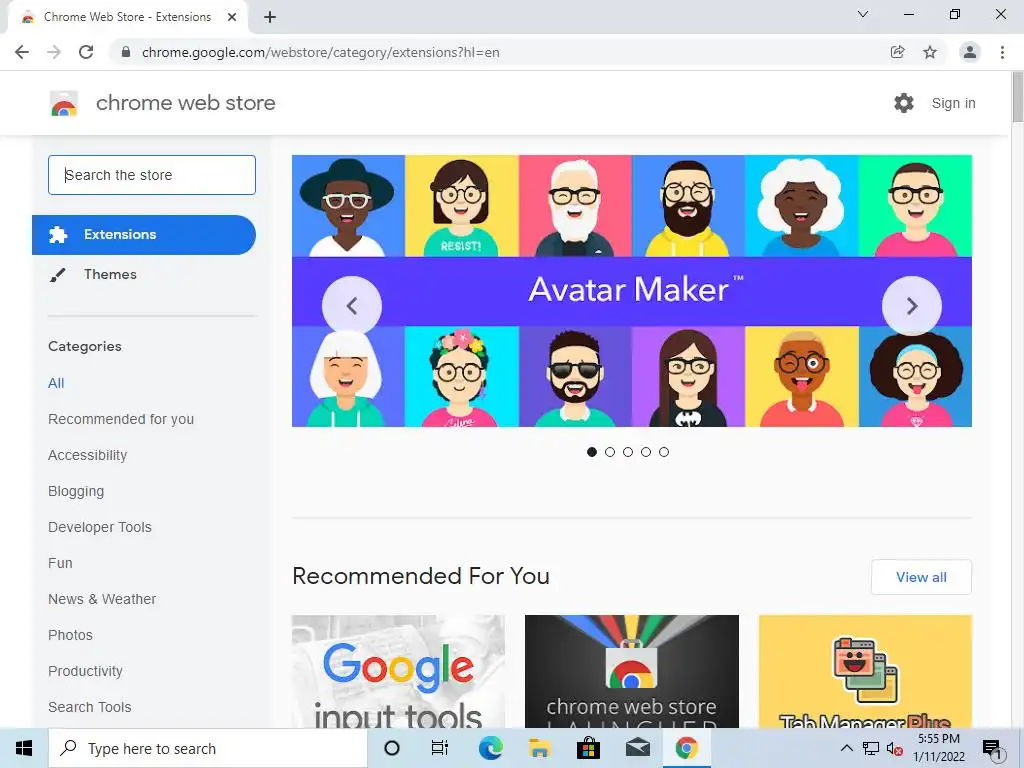Click View all recommended extensions
Viewport: 1024px width, 768px height.
(x=921, y=577)
